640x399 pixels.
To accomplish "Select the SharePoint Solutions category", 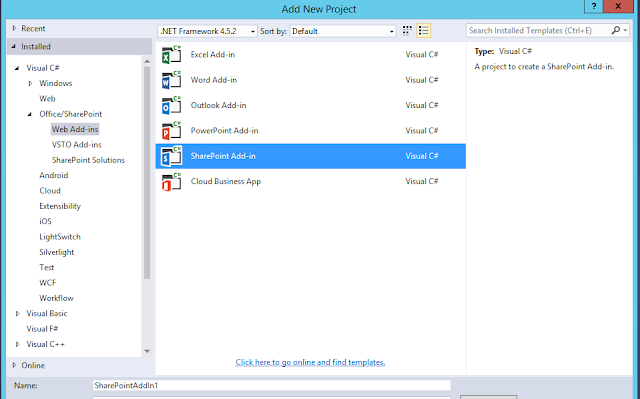I will 88,160.
